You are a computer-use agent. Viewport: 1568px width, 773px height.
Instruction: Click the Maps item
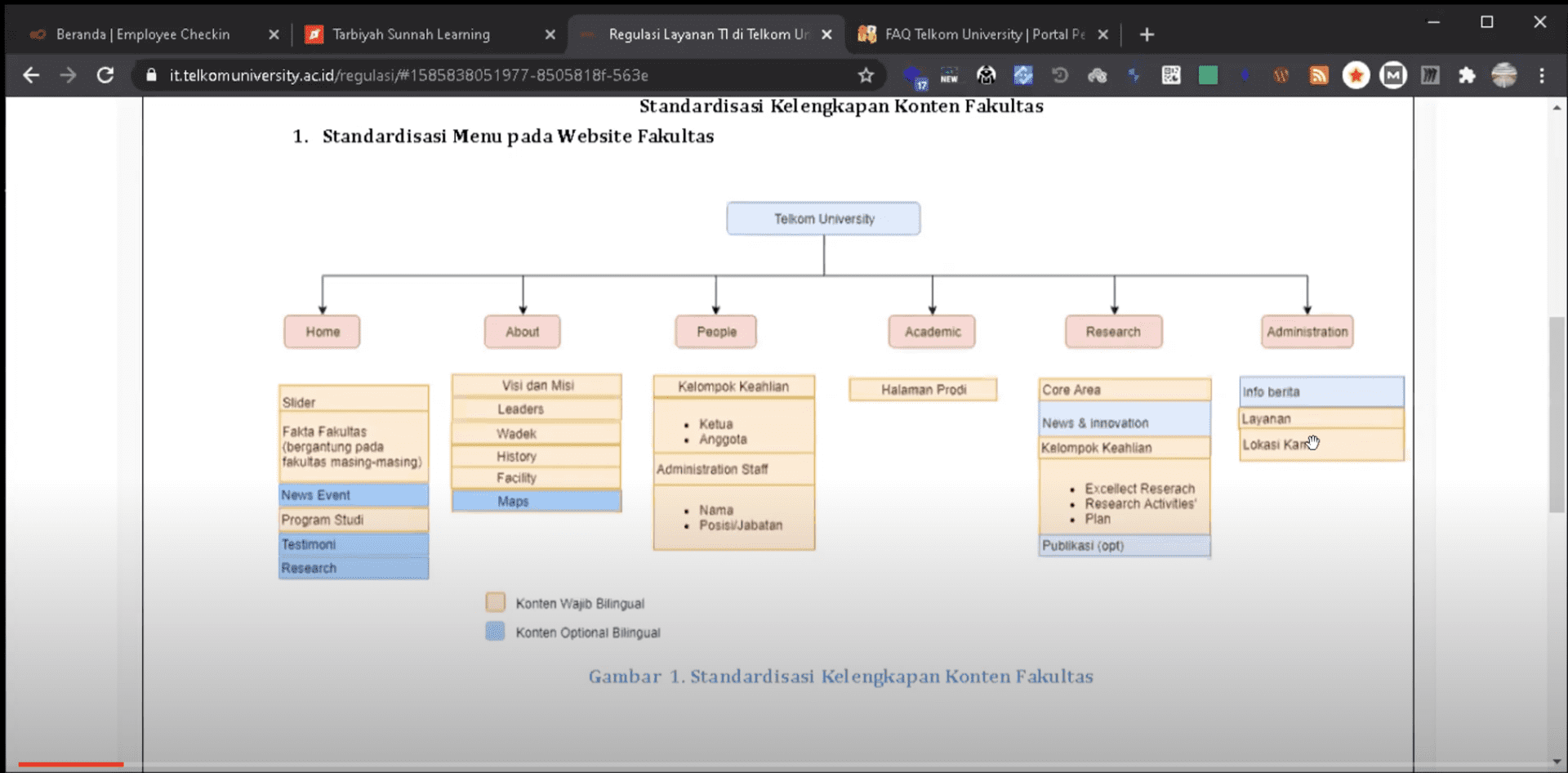[x=537, y=501]
